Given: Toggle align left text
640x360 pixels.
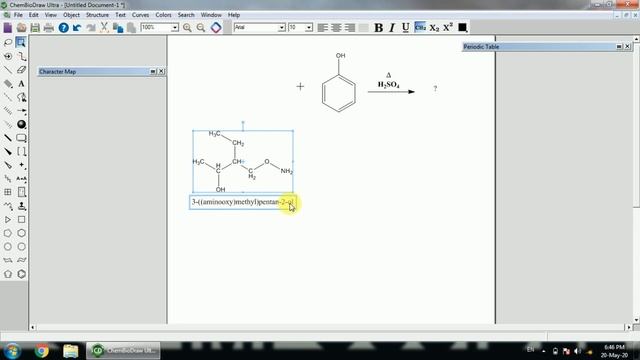Looking at the screenshot, I should point(322,27).
